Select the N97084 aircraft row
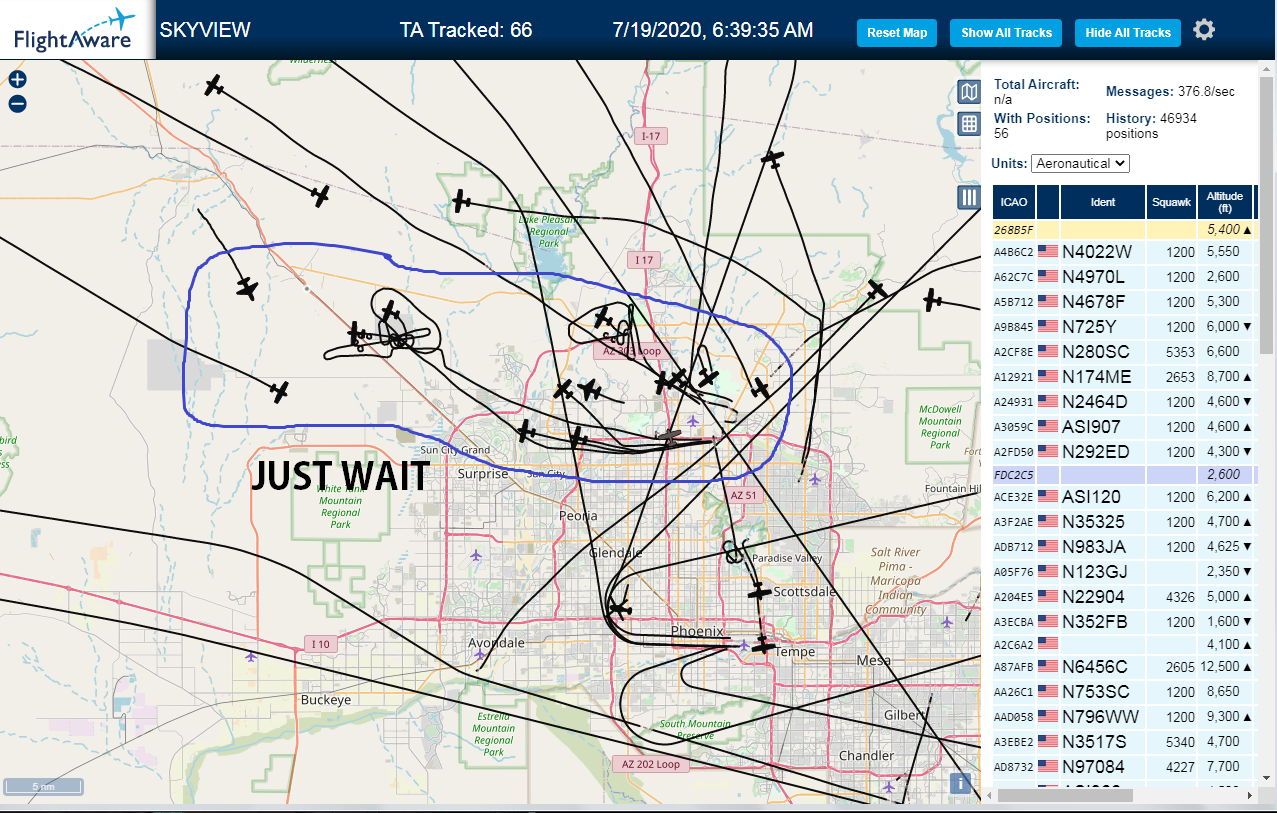This screenshot has width=1277, height=813. (x=1123, y=767)
